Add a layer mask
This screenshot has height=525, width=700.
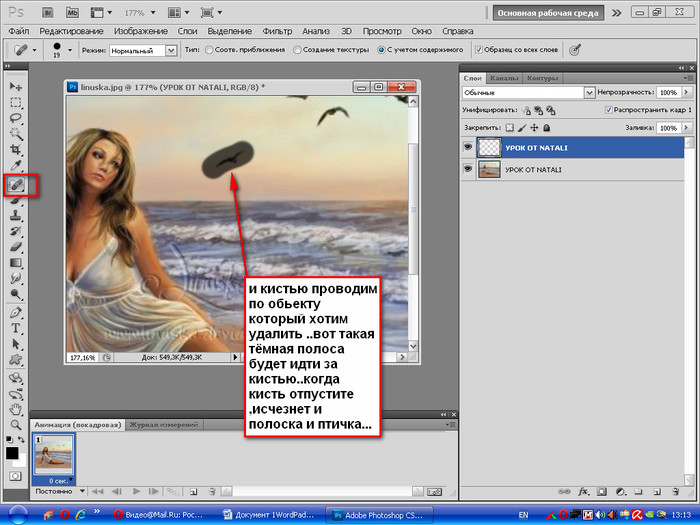tap(602, 492)
